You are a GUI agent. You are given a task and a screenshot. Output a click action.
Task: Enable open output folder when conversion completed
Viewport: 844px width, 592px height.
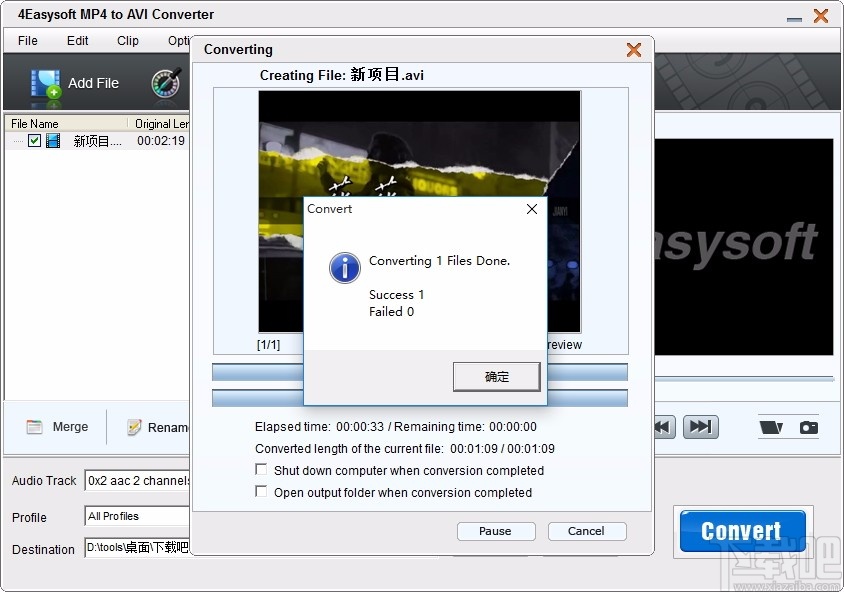(x=261, y=492)
